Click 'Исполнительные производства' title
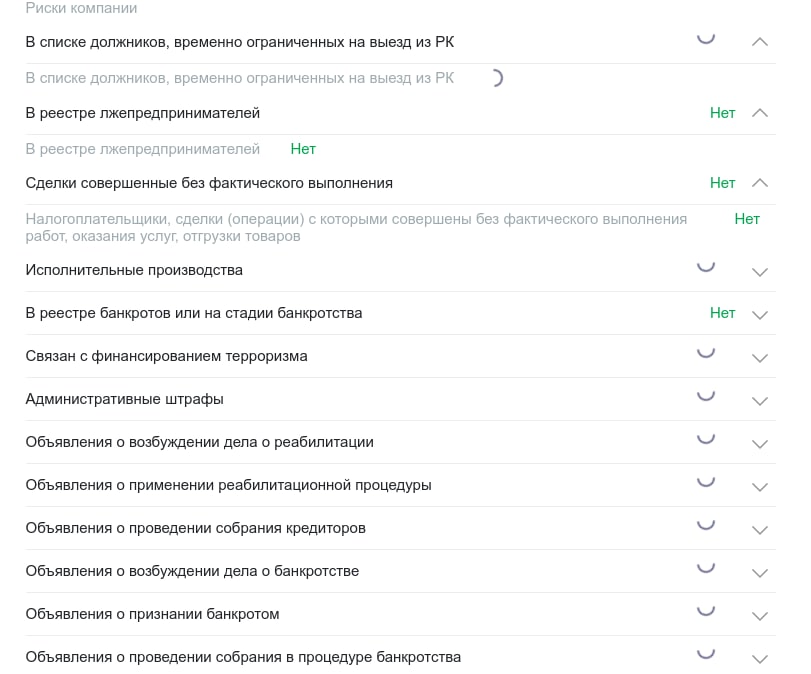This screenshot has height=674, width=811. tap(134, 270)
